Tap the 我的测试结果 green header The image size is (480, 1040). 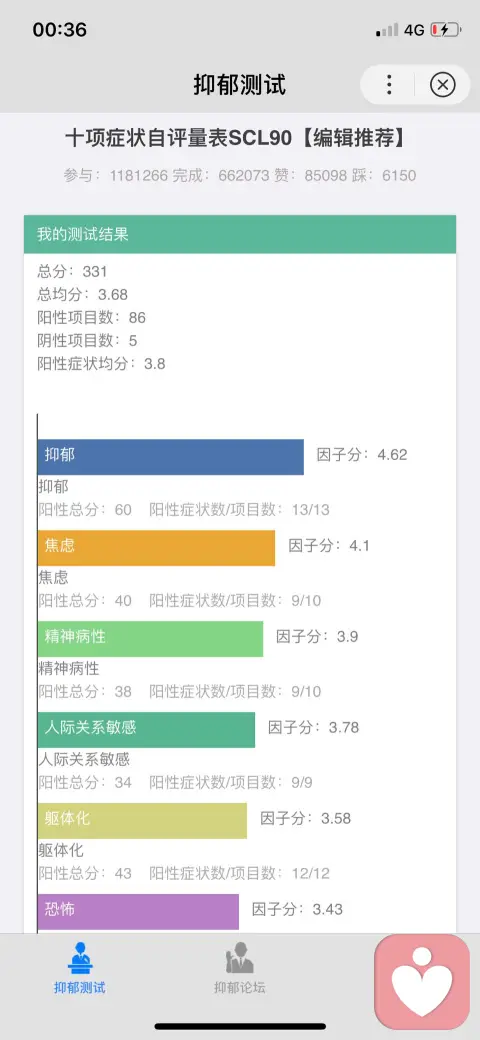click(x=240, y=234)
